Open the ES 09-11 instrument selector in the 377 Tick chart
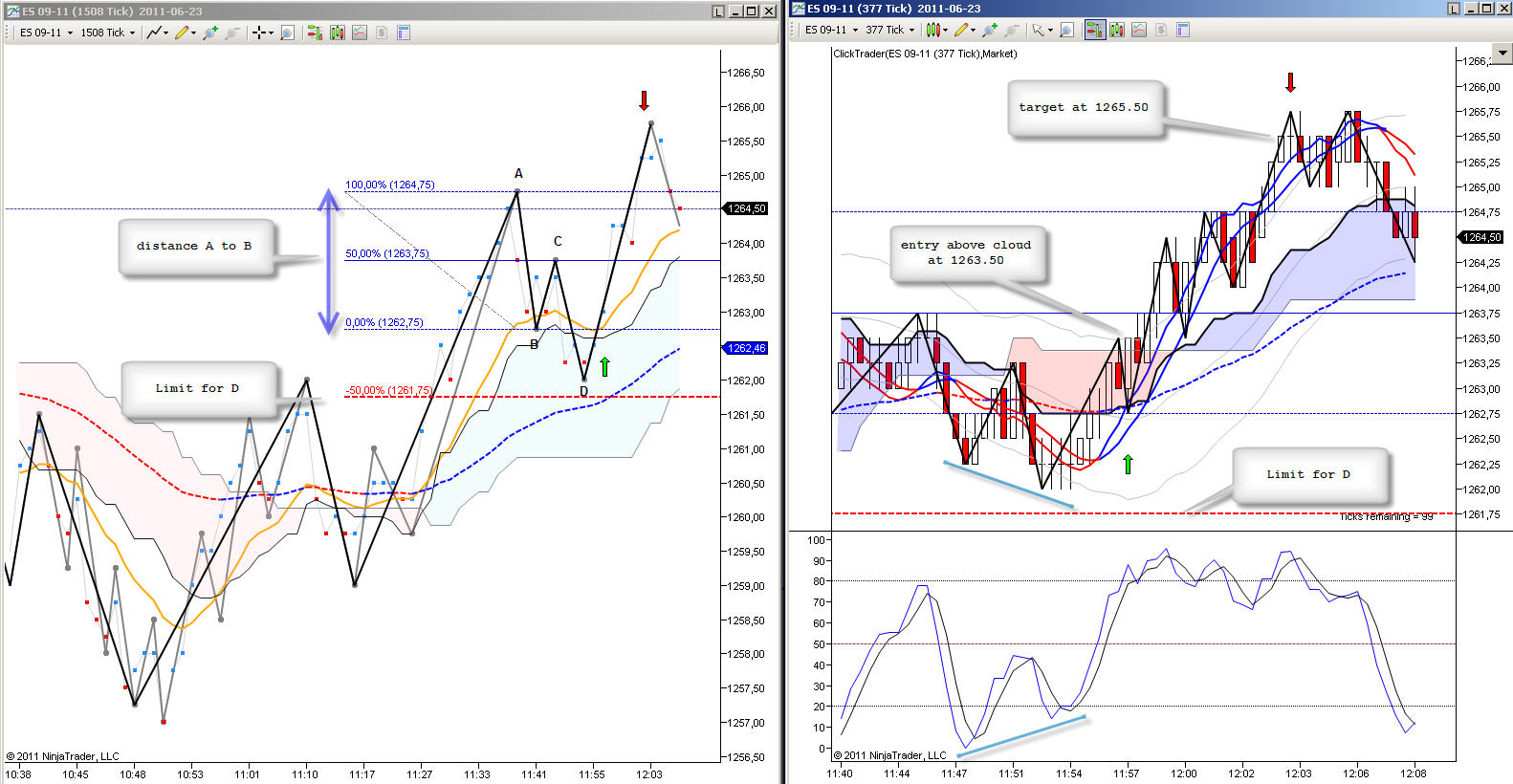This screenshot has height=784, width=1513. coord(831,30)
